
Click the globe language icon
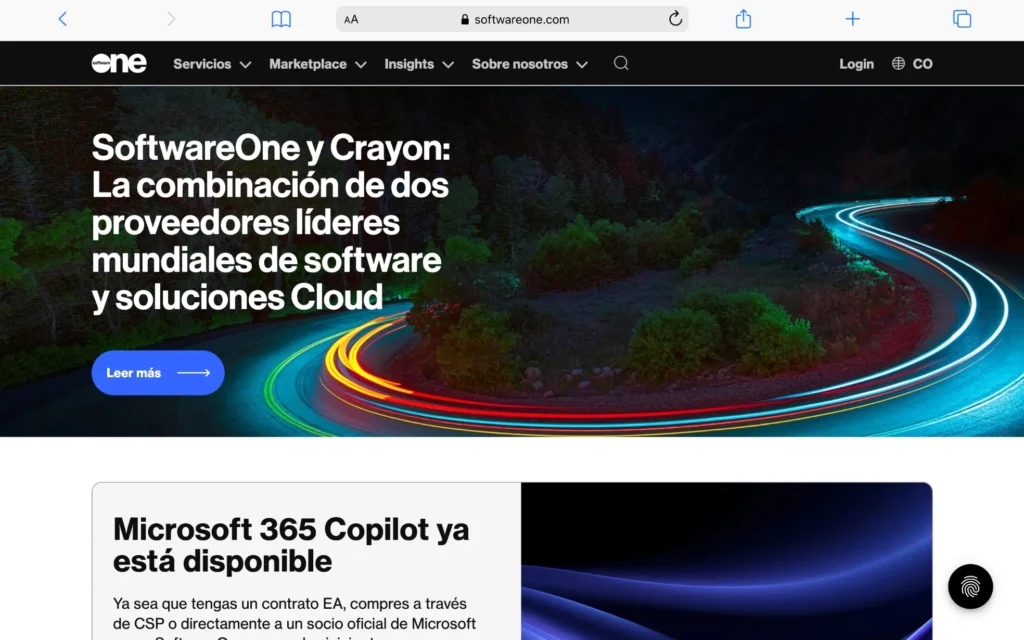(x=898, y=64)
